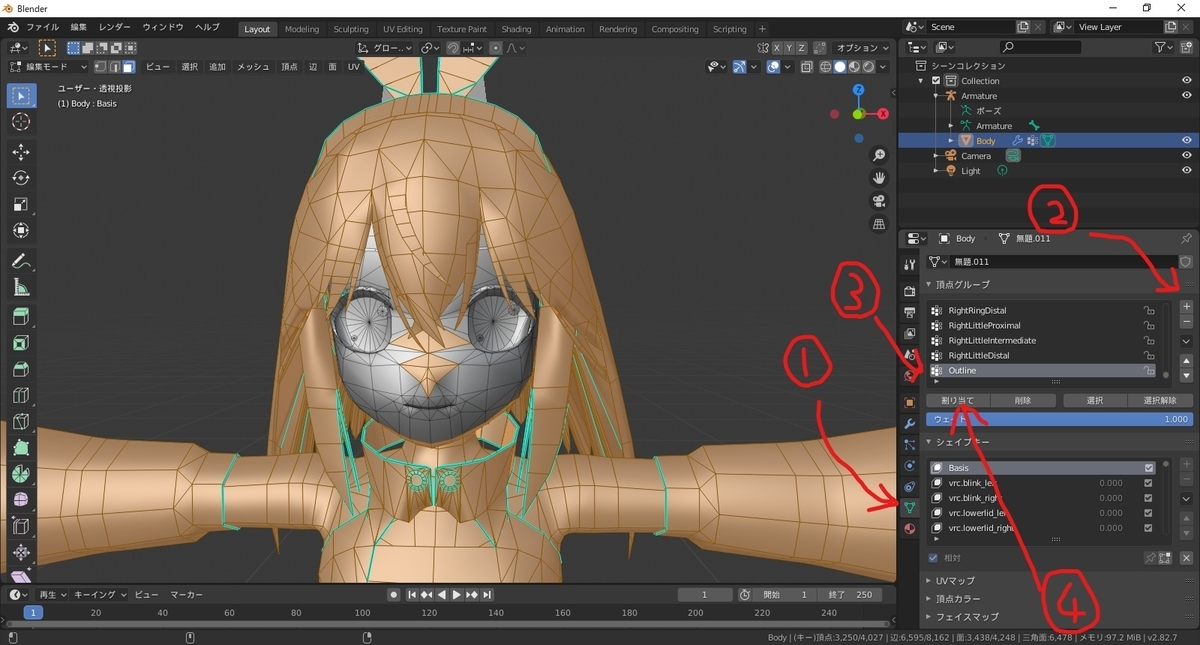Add a new vertex group with plus
1200x645 pixels.
tap(1186, 307)
